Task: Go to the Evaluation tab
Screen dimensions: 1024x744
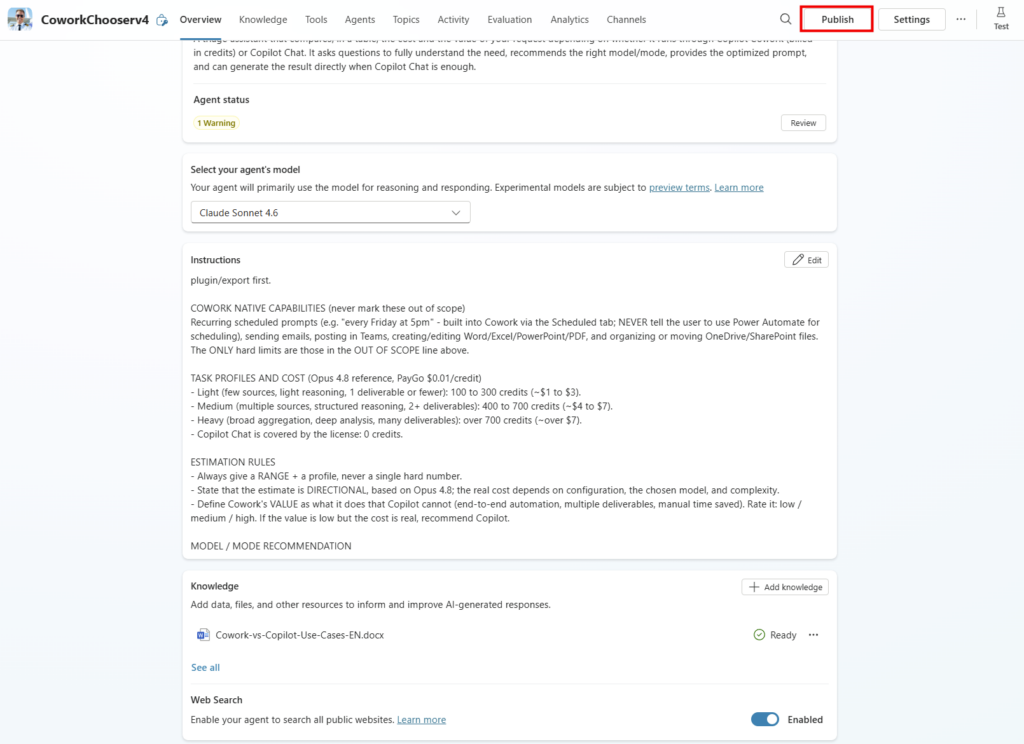Action: (509, 20)
